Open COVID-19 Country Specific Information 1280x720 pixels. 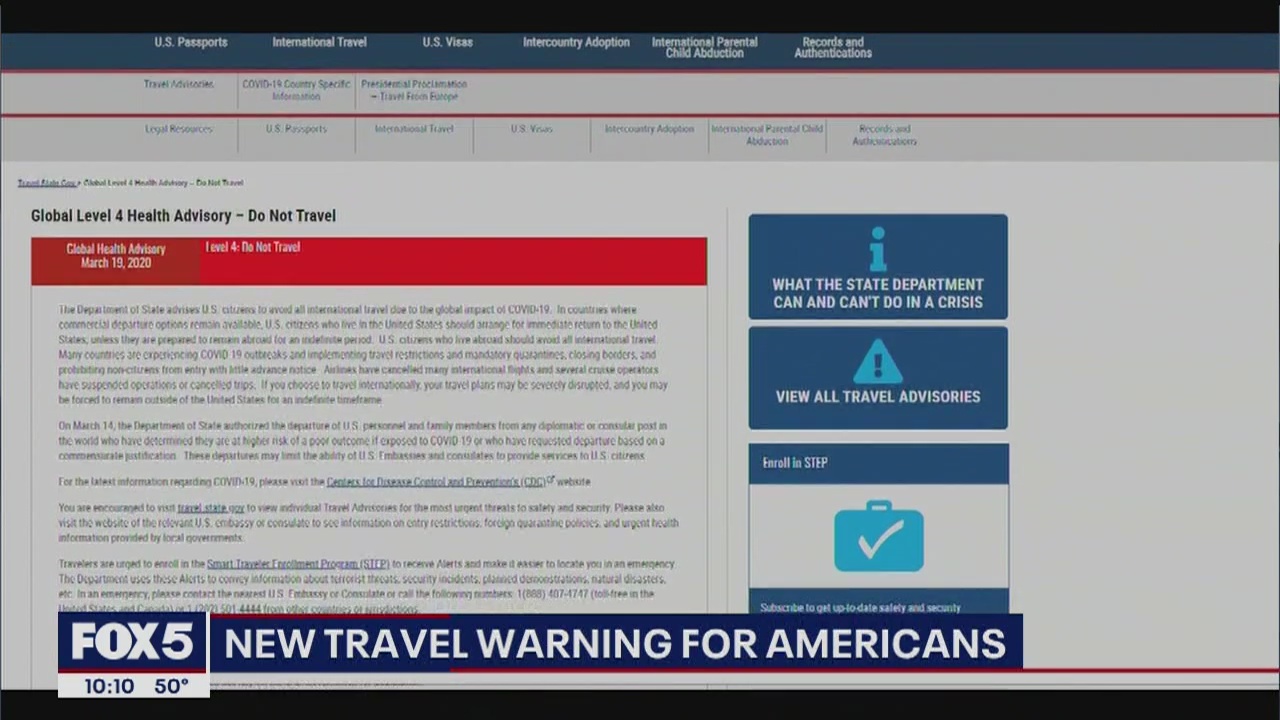tap(295, 90)
